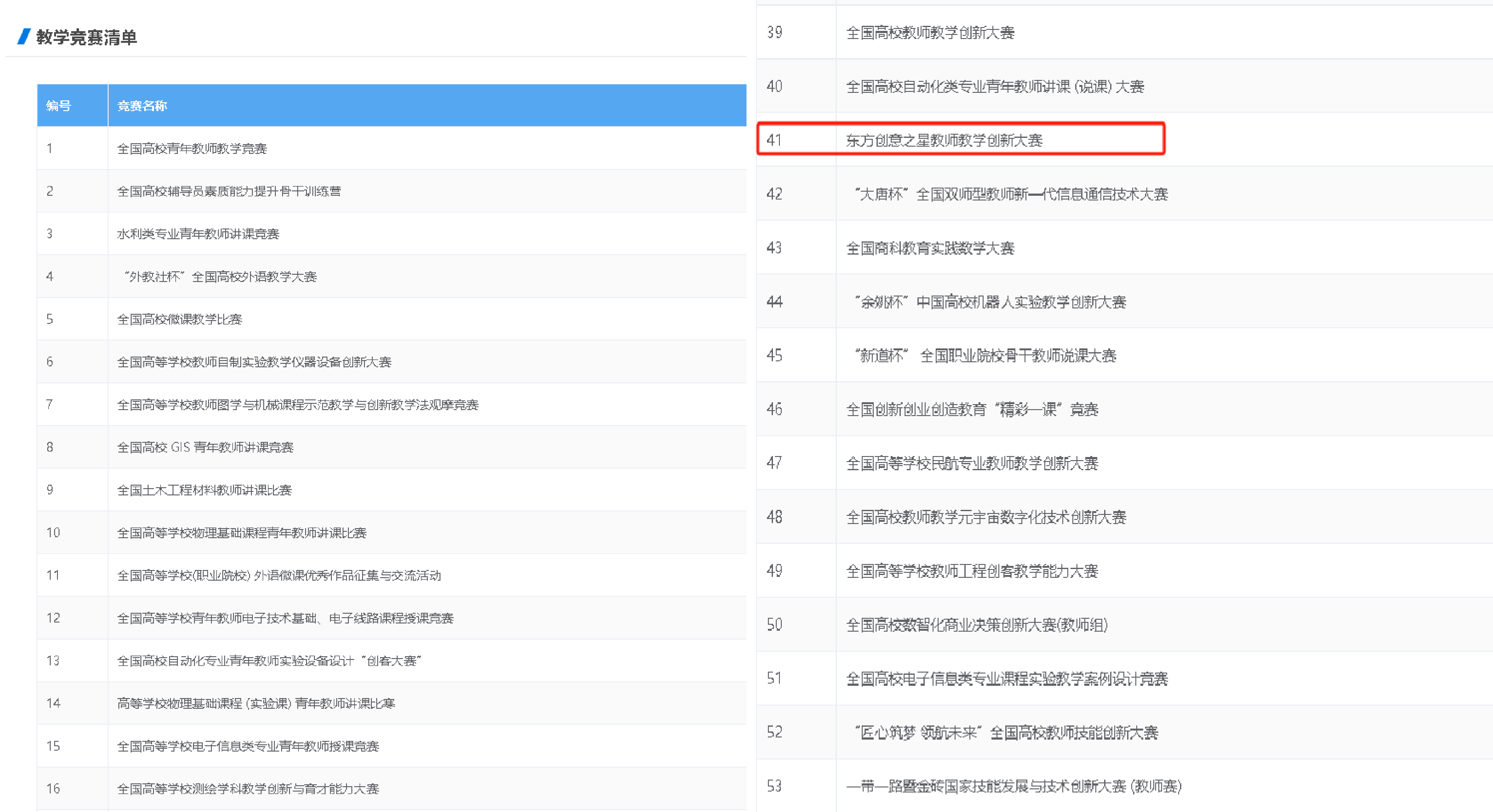This screenshot has height=812, width=1493.
Task: Click the 竞赛名称 column header
Action: (x=142, y=106)
